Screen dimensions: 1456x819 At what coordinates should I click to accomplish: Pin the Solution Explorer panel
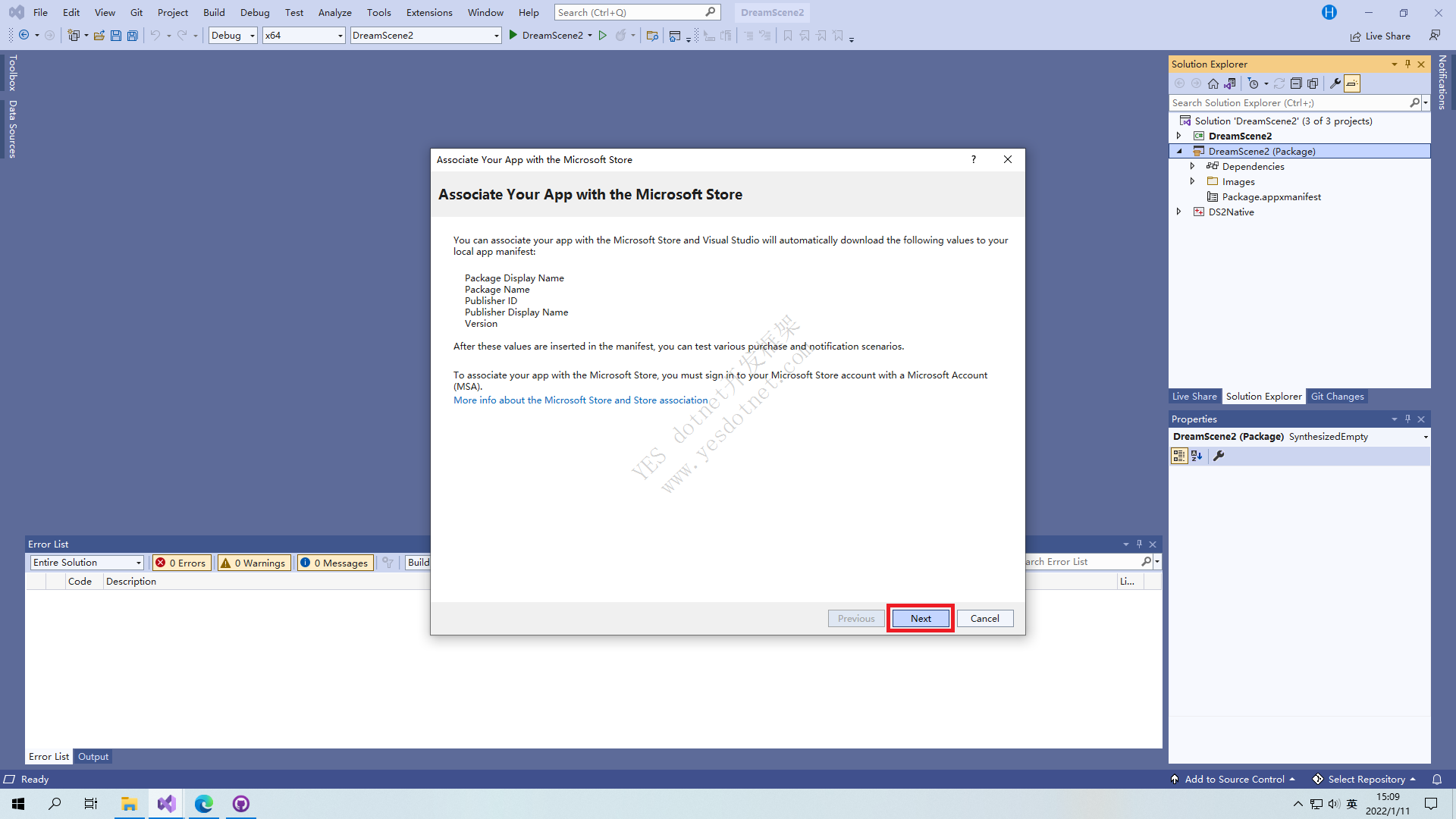[1408, 64]
